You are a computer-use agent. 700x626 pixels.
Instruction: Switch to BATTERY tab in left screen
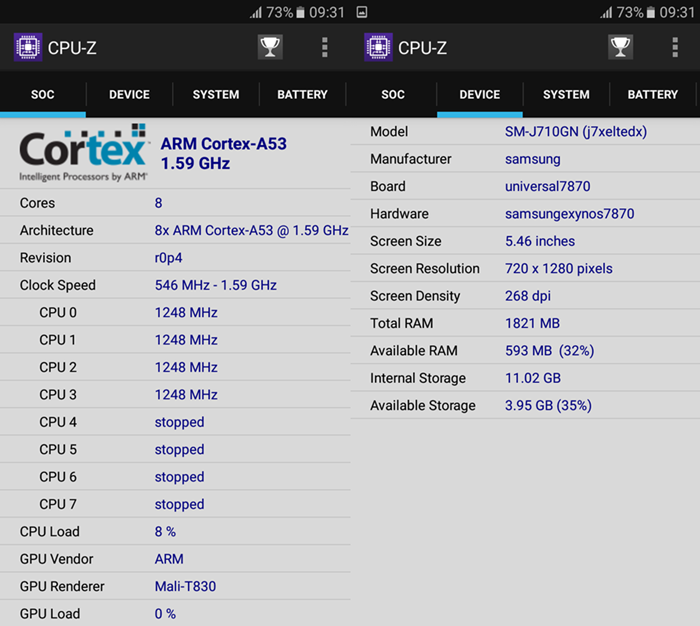click(302, 95)
